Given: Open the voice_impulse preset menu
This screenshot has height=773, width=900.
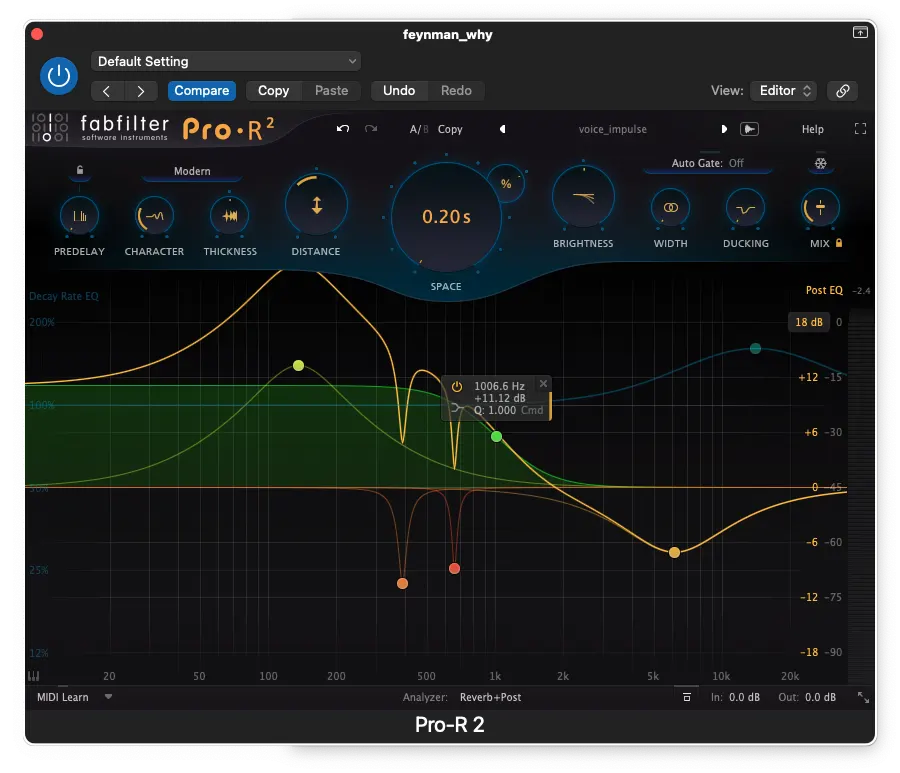Looking at the screenshot, I should coord(612,129).
